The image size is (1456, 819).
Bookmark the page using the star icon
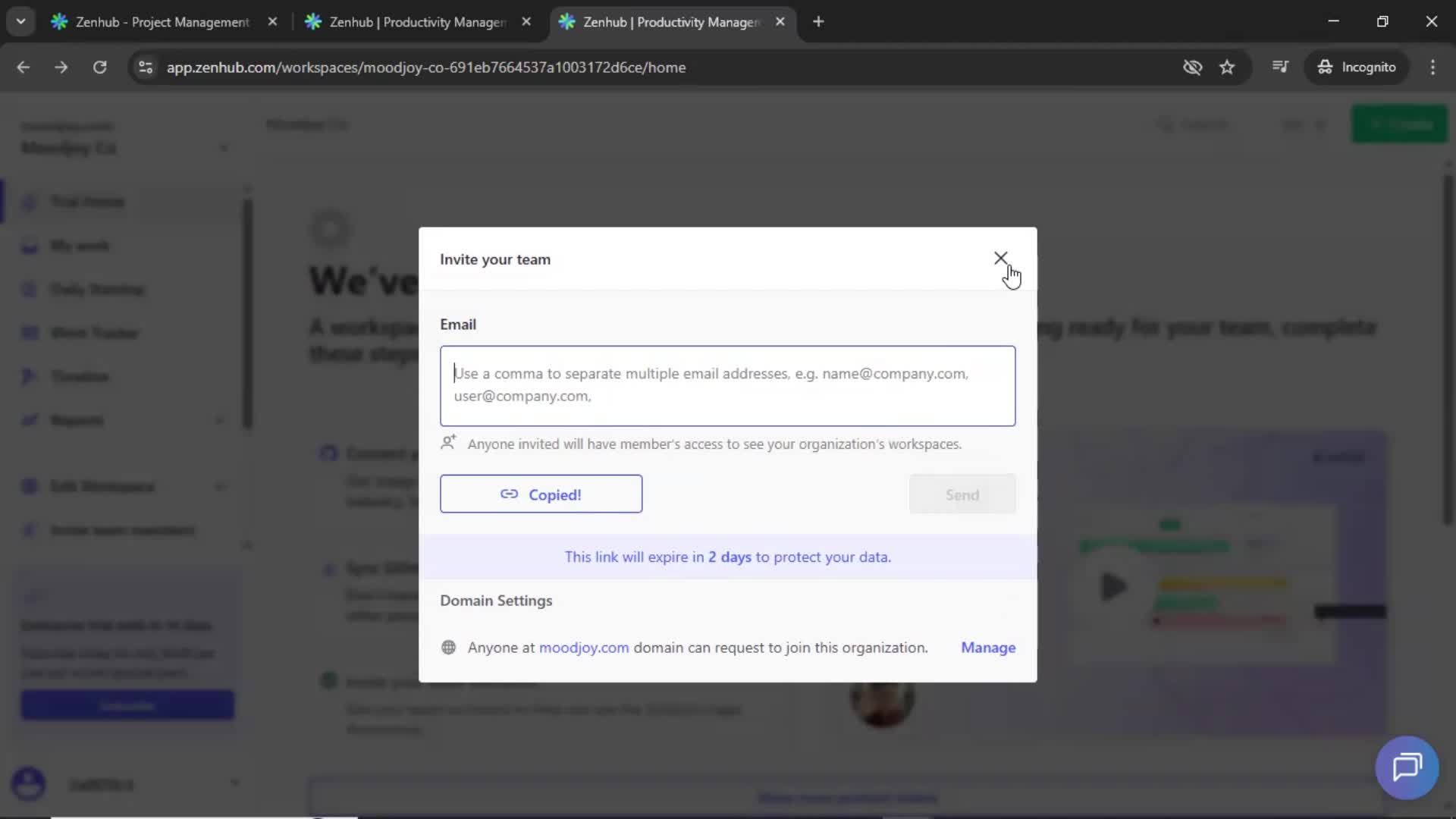(1227, 67)
